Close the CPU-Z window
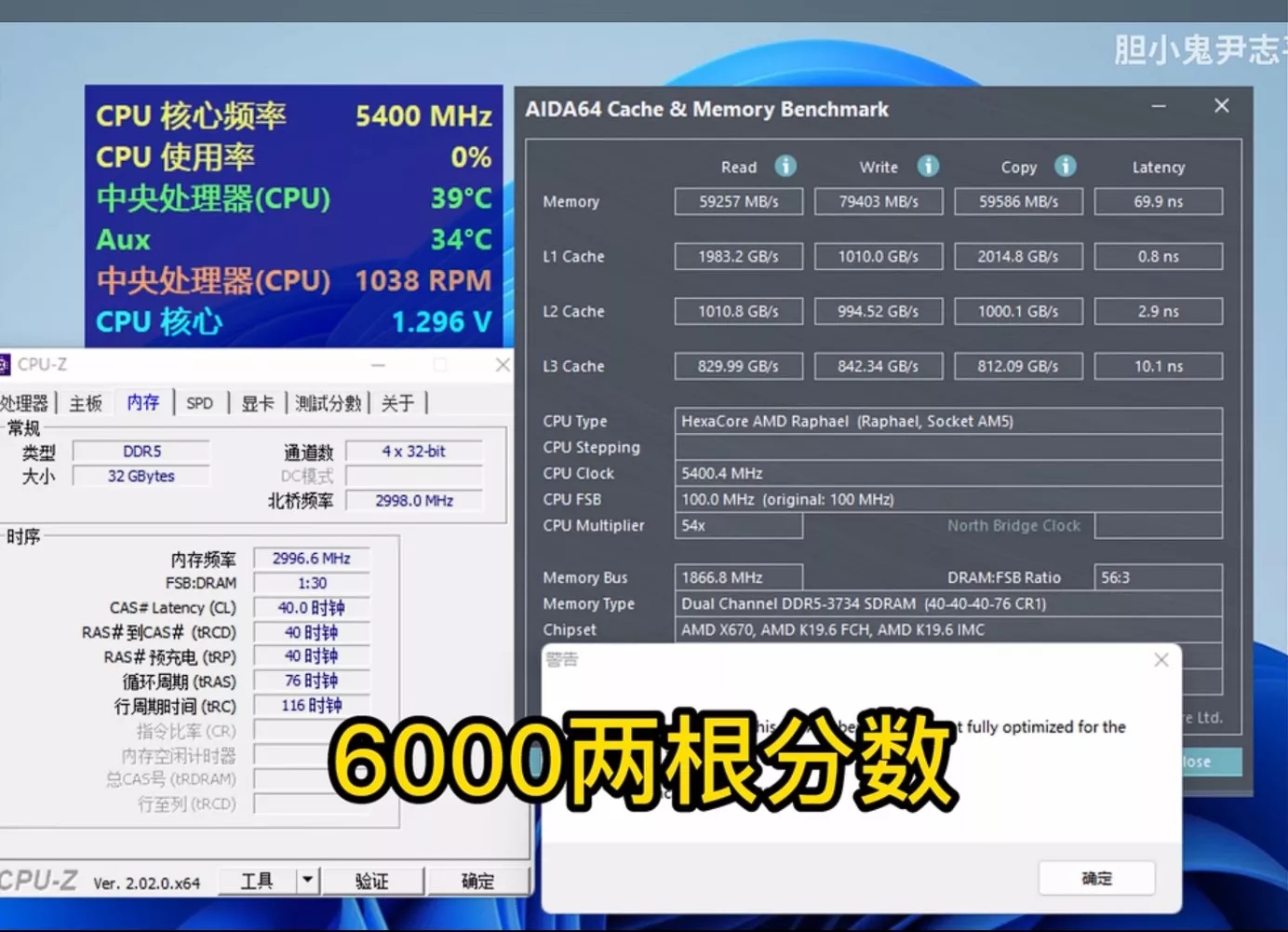This screenshot has height=932, width=1288. point(503,365)
